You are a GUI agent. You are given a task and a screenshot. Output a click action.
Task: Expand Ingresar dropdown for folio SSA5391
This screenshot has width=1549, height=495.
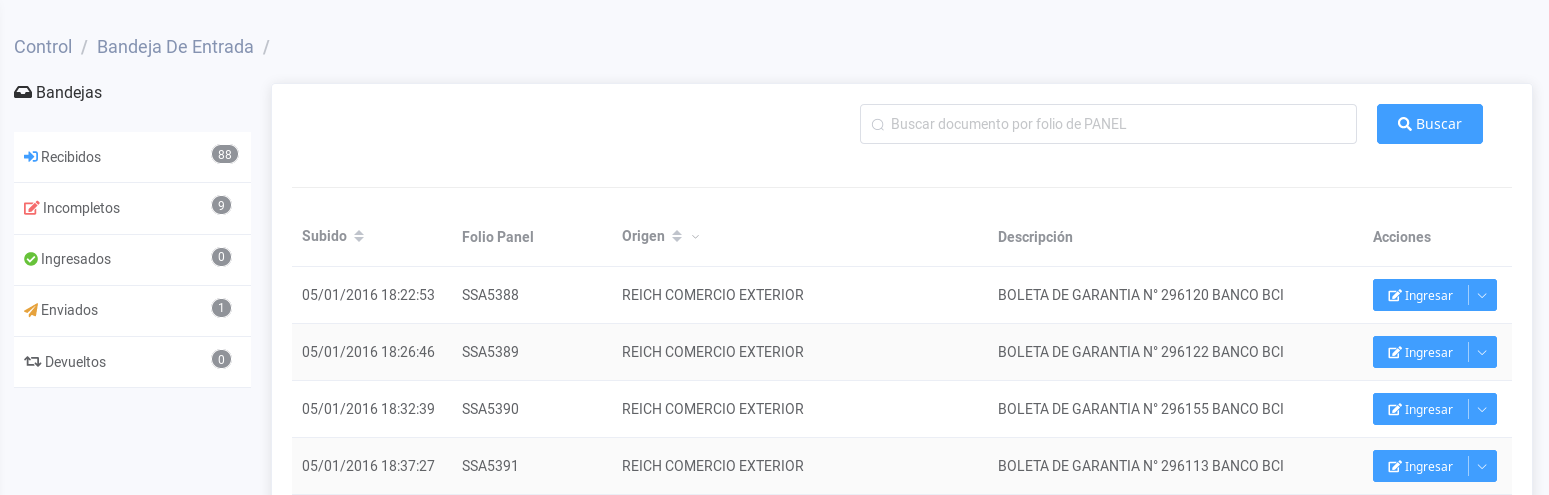pos(1482,466)
